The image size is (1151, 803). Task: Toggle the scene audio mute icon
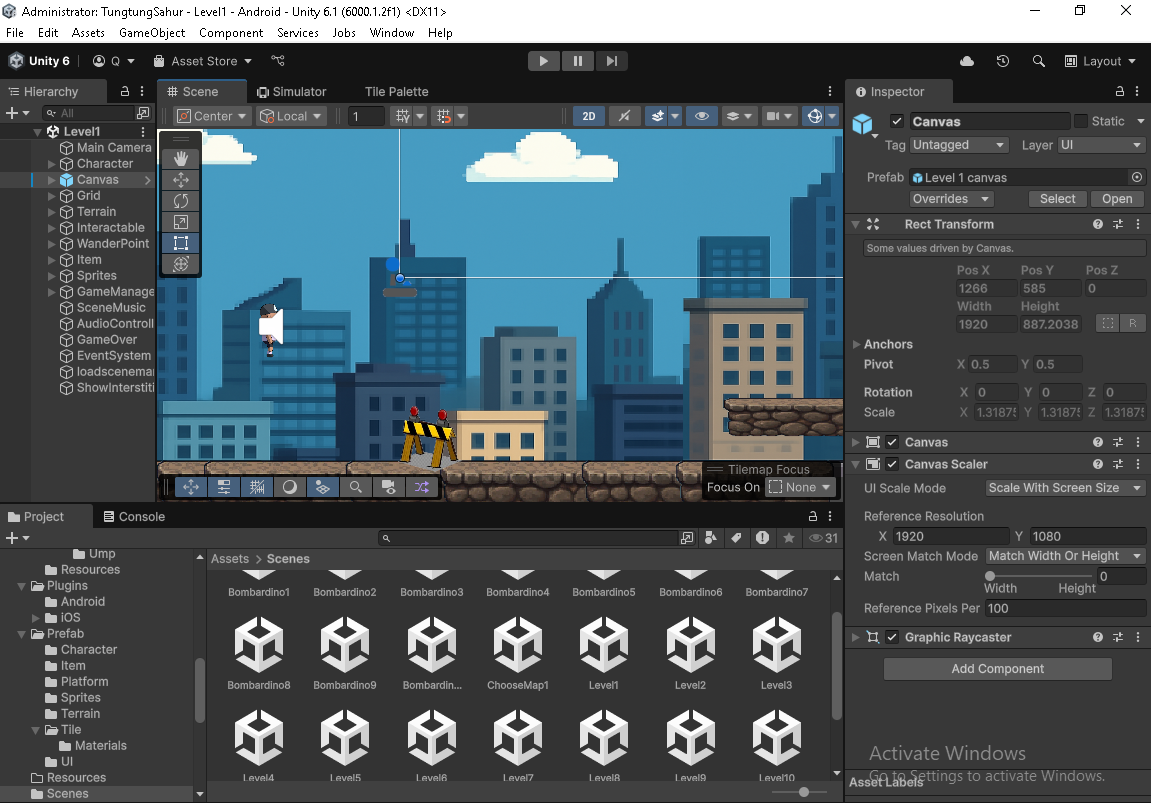click(x=625, y=116)
